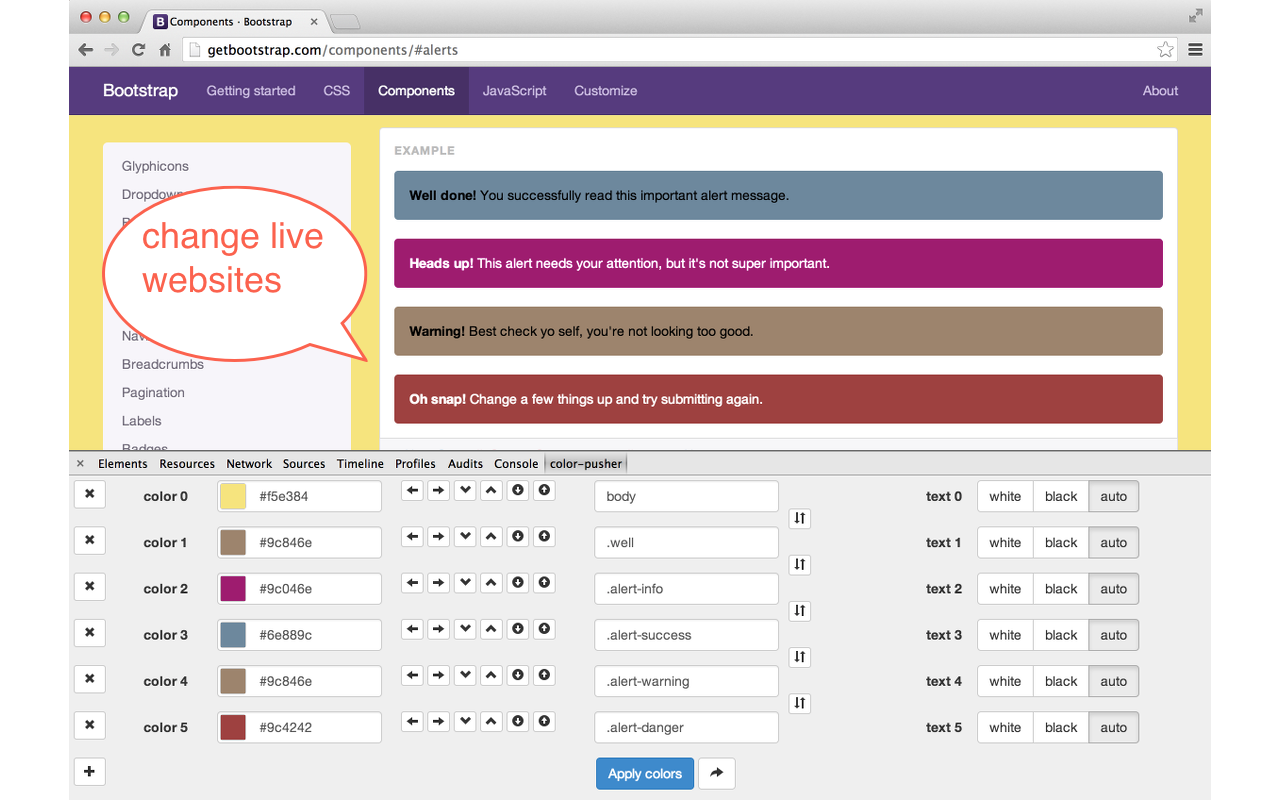Set text 0 to white
Screen dimensions: 1280x800
tap(1005, 496)
